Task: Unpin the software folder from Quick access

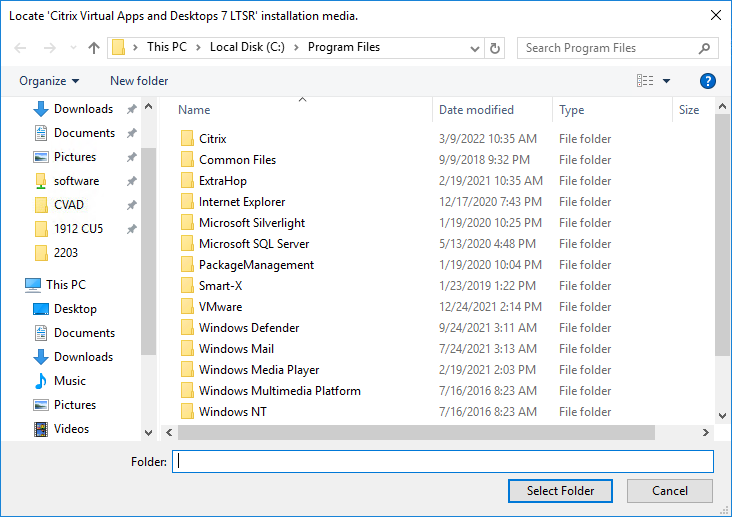Action: [131, 181]
